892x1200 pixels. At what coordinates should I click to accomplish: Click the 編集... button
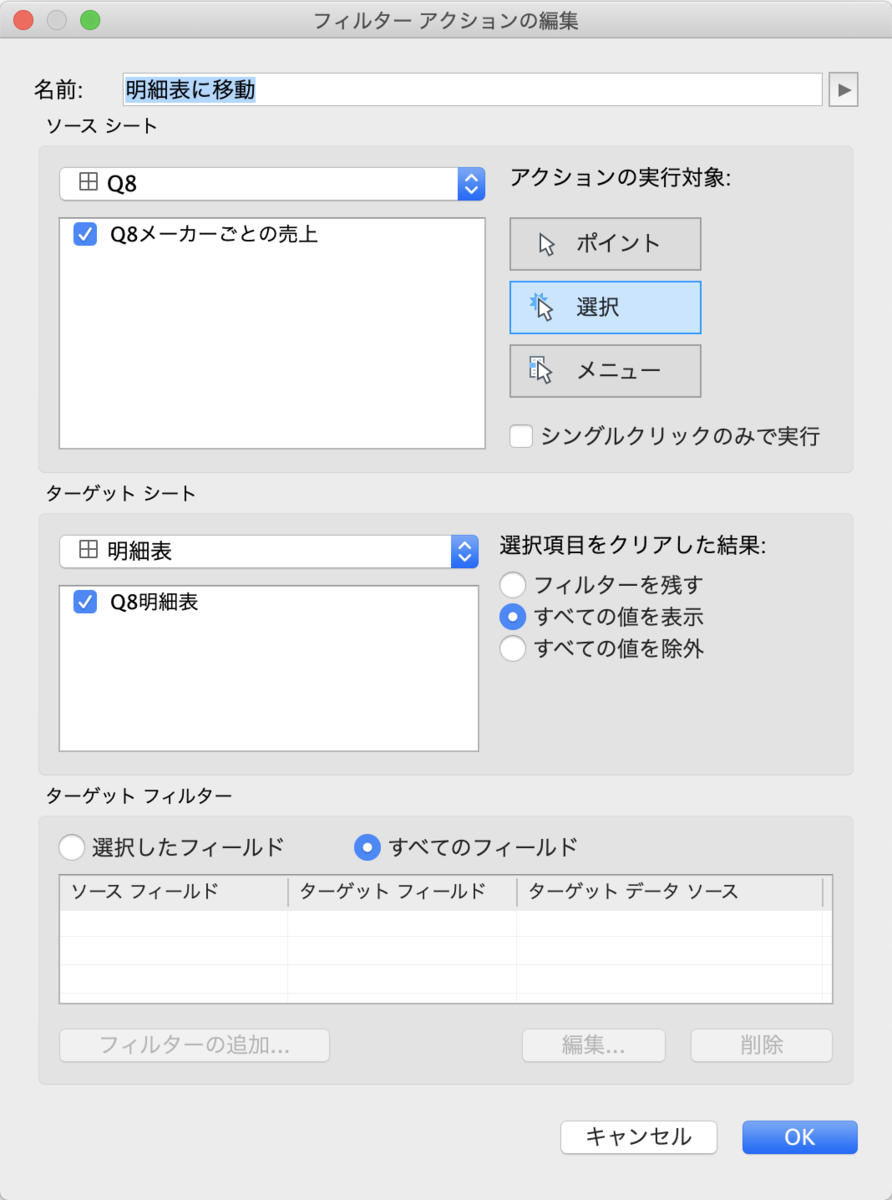(x=594, y=1045)
